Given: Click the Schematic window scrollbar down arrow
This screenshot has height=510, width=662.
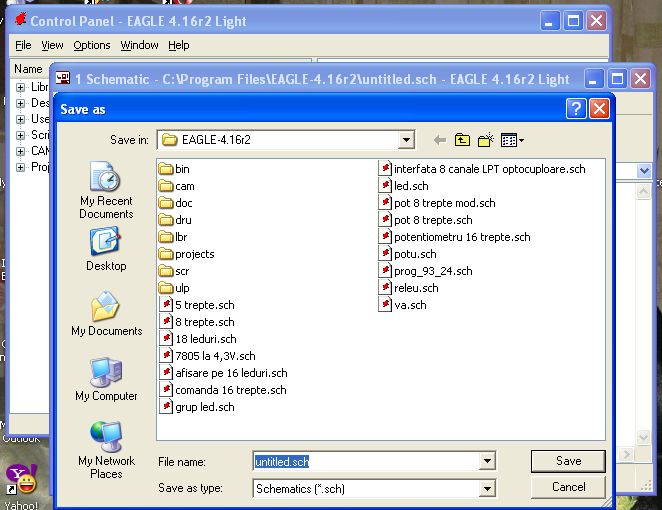Looking at the screenshot, I should (x=643, y=437).
